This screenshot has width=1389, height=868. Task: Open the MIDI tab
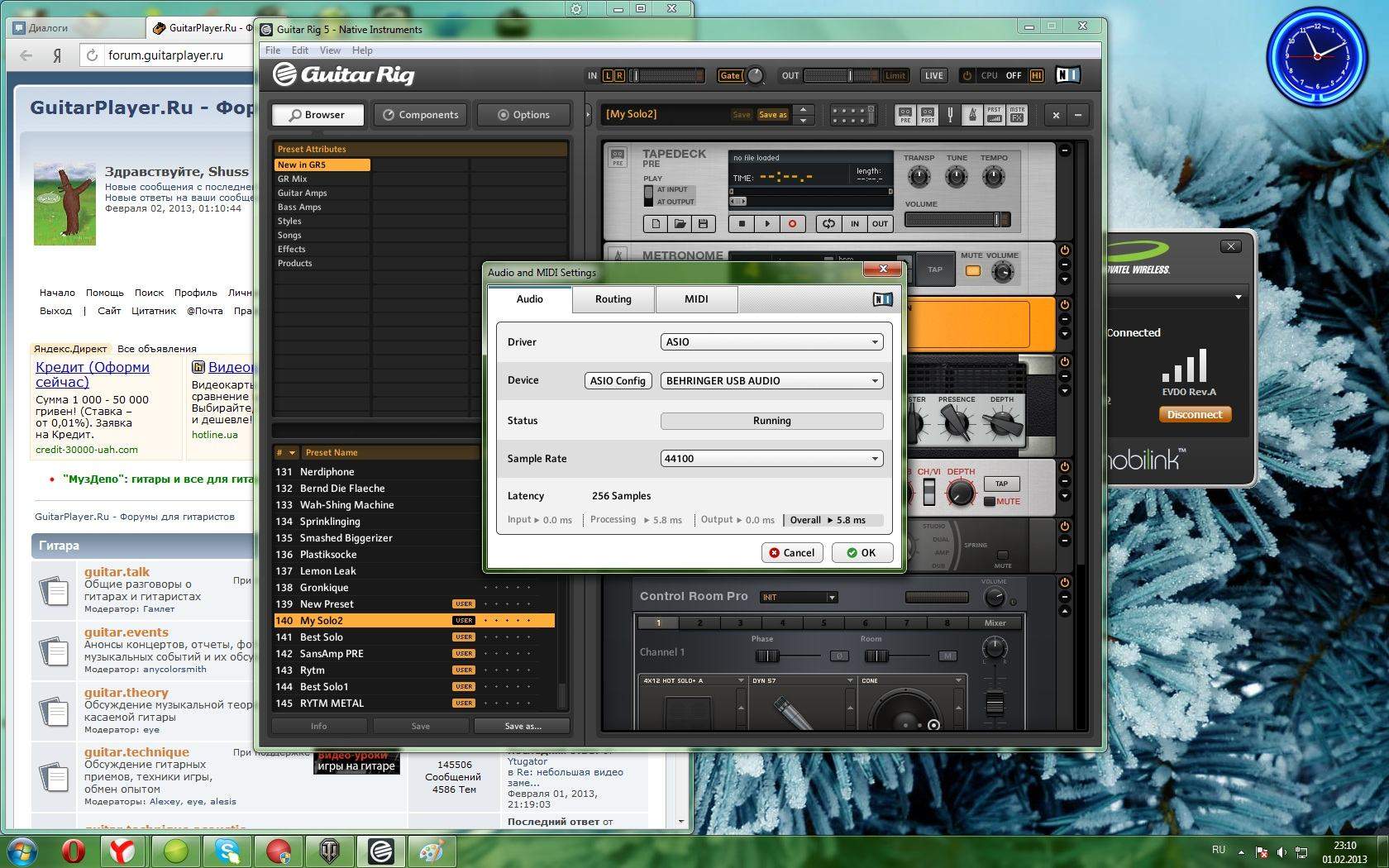tap(696, 299)
